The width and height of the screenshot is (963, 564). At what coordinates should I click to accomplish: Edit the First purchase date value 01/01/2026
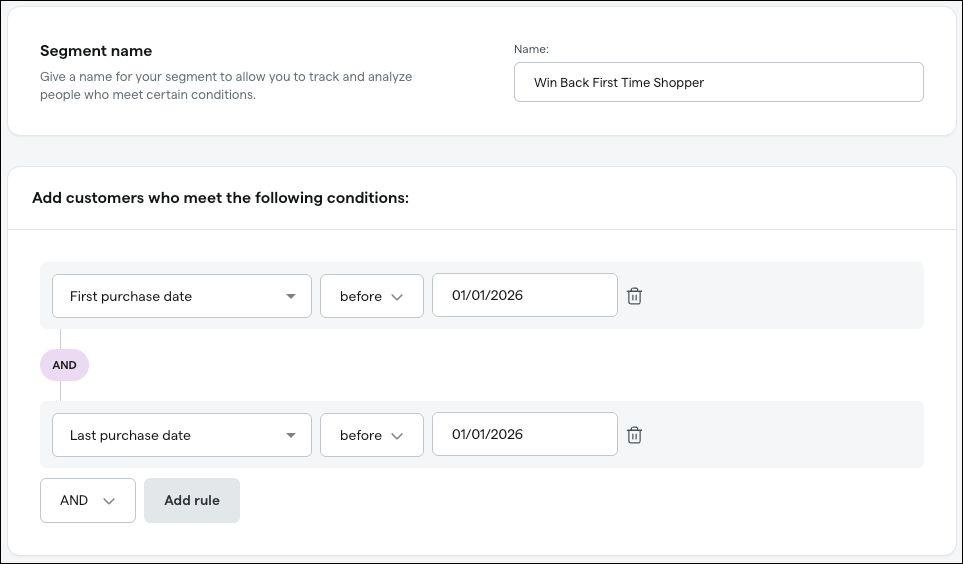[524, 296]
